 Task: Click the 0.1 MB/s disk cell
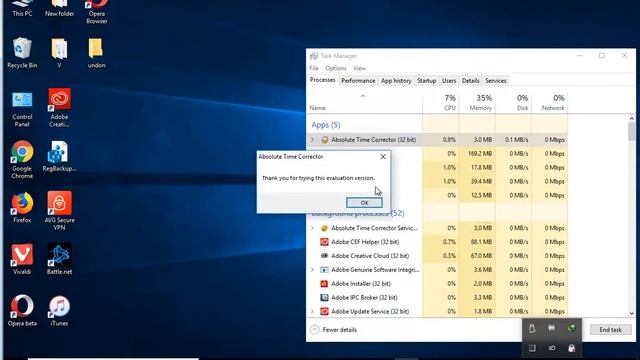click(513, 140)
